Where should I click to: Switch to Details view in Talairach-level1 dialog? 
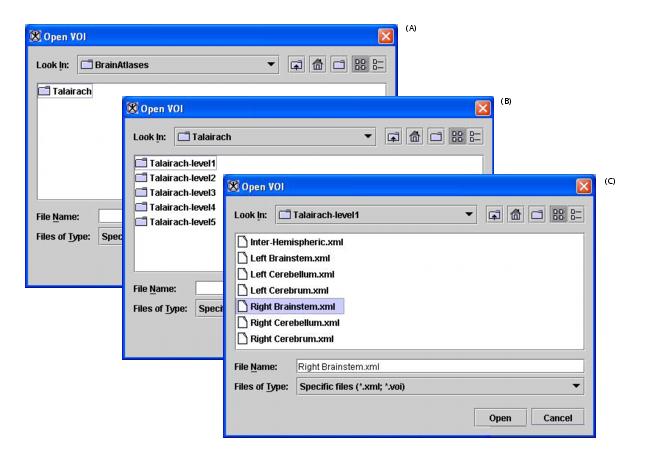pos(575,215)
